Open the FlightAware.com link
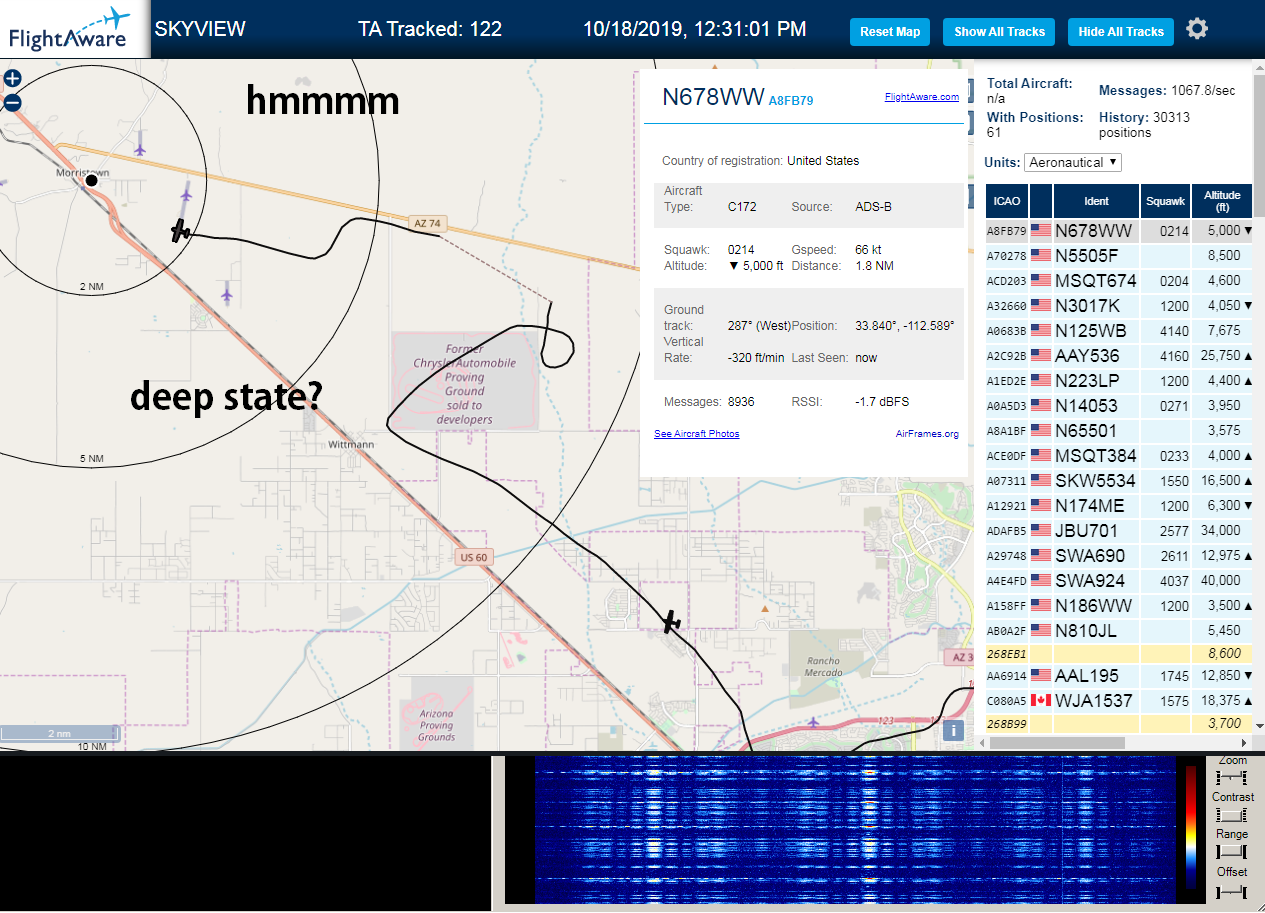The width and height of the screenshot is (1265, 913). [x=922, y=97]
